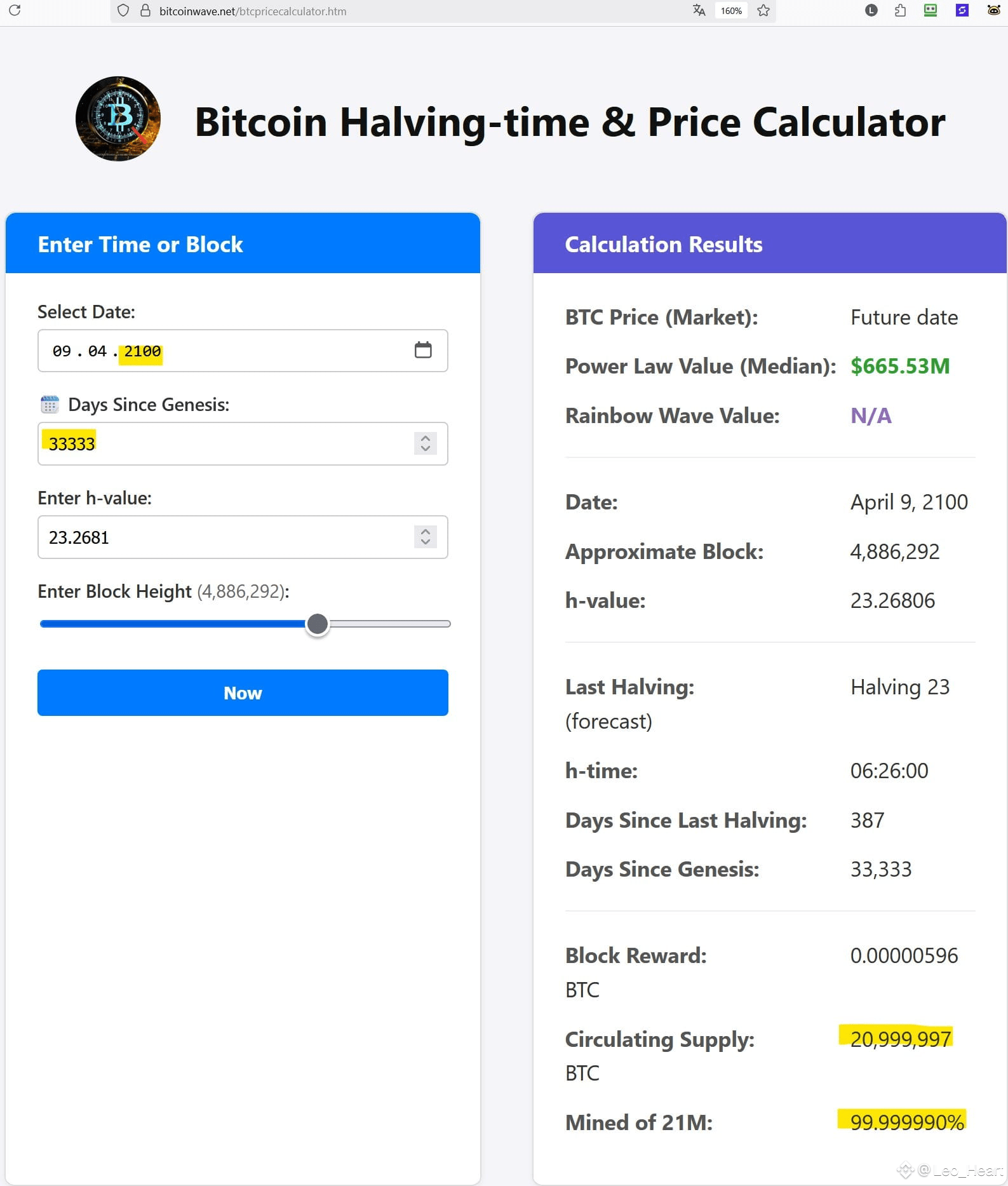Click the Block Height slider handle
The height and width of the screenshot is (1186, 1008).
point(317,624)
